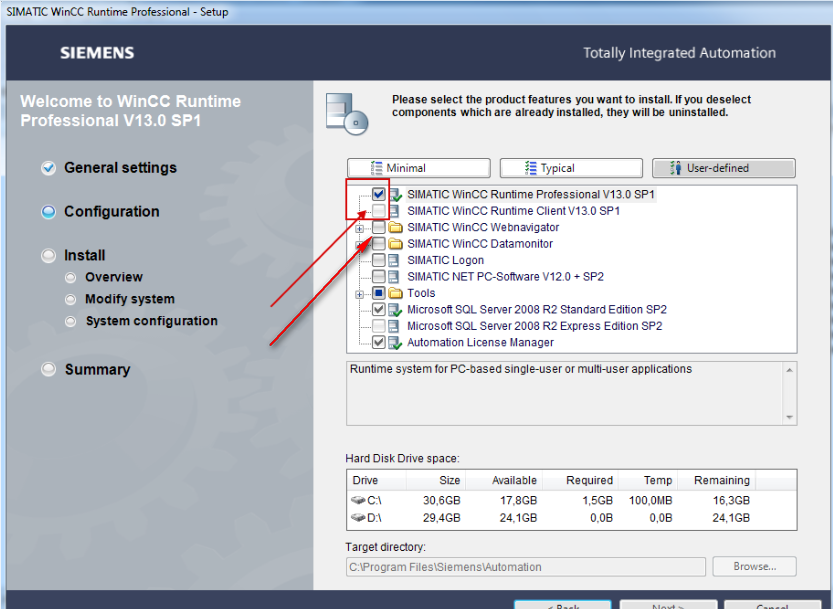Open the Configuration step
Image resolution: width=833 pixels, height=609 pixels.
coord(112,212)
